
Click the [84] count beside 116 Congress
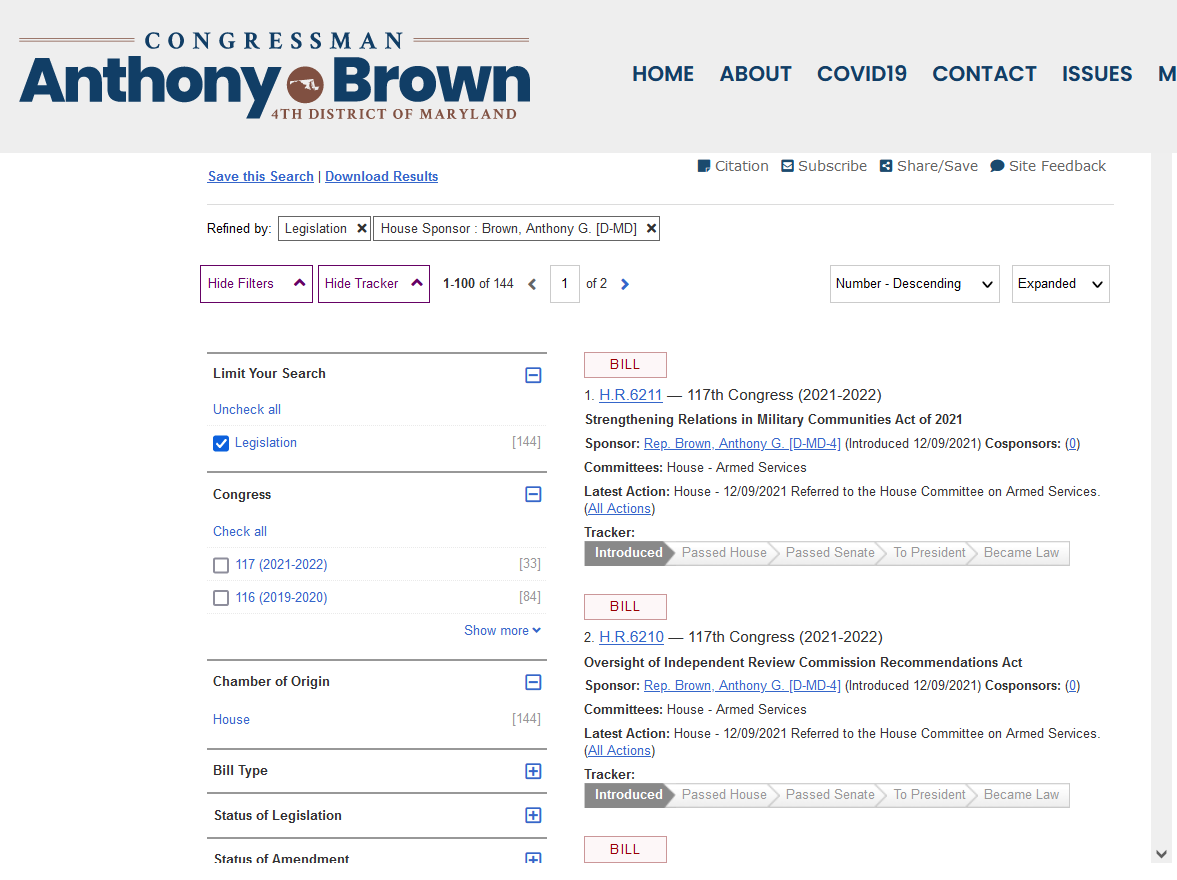[x=530, y=597]
